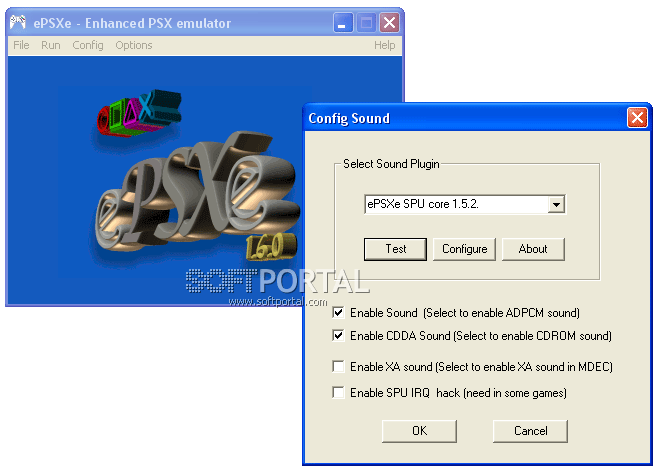Image resolution: width=656 pixels, height=471 pixels.
Task: Click the 'Select Sound Plugin' group label
Action: coord(391,164)
